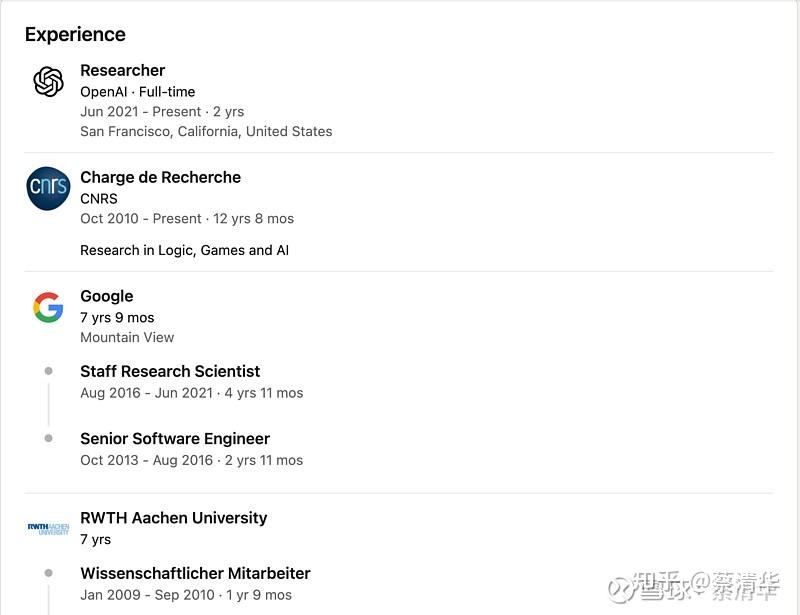The image size is (800, 615).
Task: Open RWTH Aachen University company name
Action: (x=173, y=518)
